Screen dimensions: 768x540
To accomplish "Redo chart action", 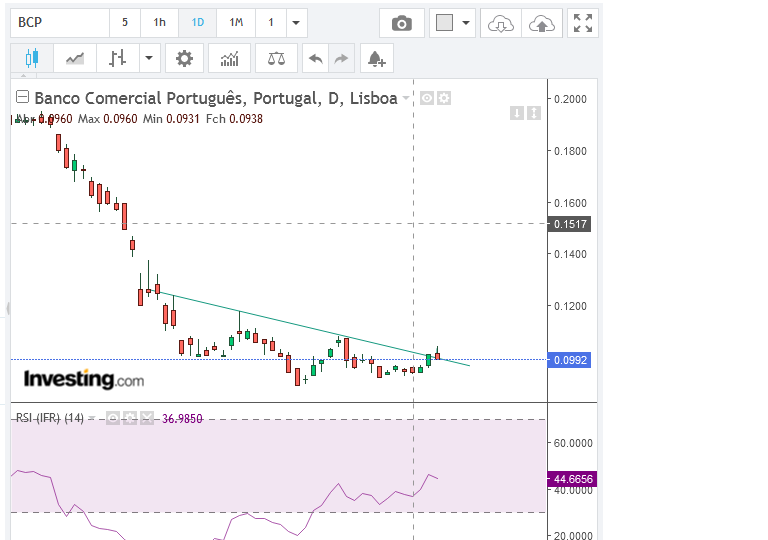I will coord(341,58).
